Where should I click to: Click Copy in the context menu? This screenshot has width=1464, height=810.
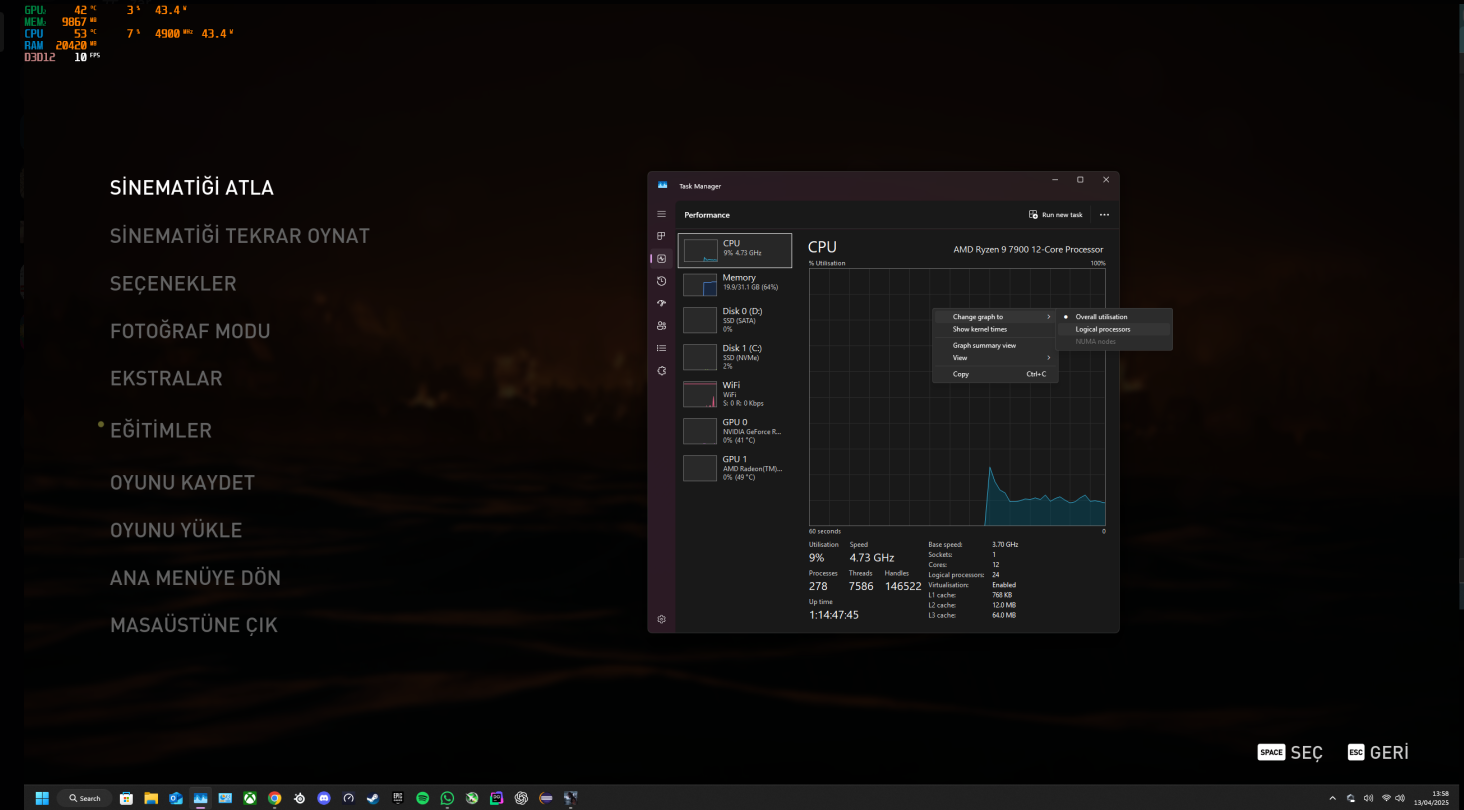pos(961,374)
